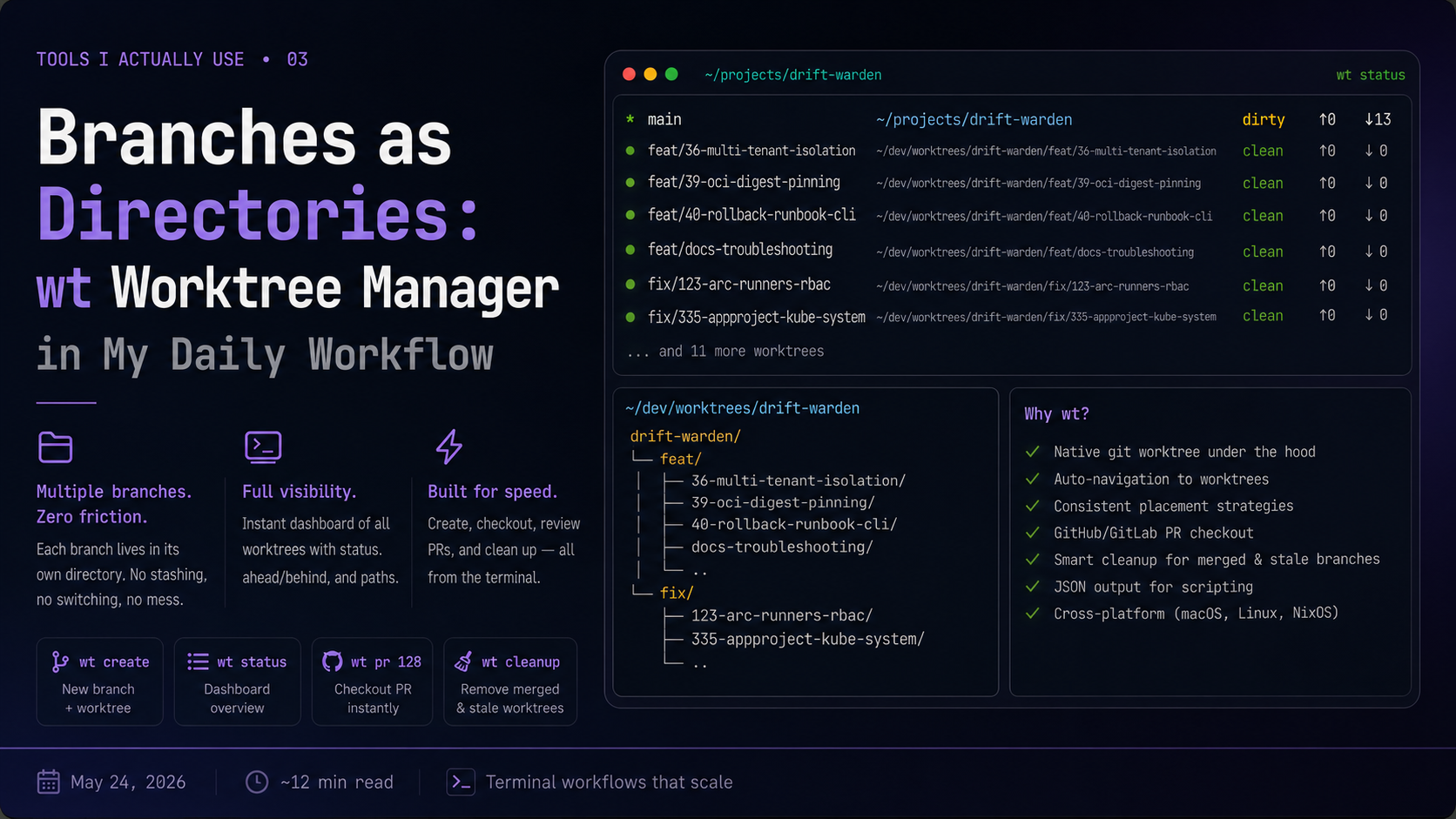Click the wt create card
The width and height of the screenshot is (1456, 819).
pos(99,681)
